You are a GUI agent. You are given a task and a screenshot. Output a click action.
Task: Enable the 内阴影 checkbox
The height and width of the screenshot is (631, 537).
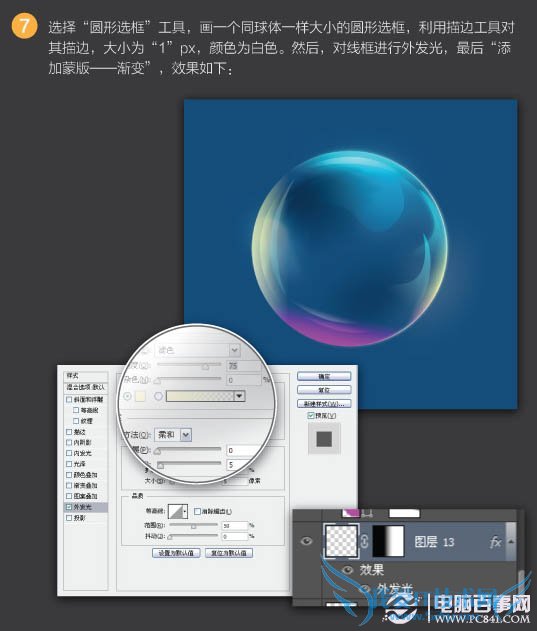pos(69,442)
